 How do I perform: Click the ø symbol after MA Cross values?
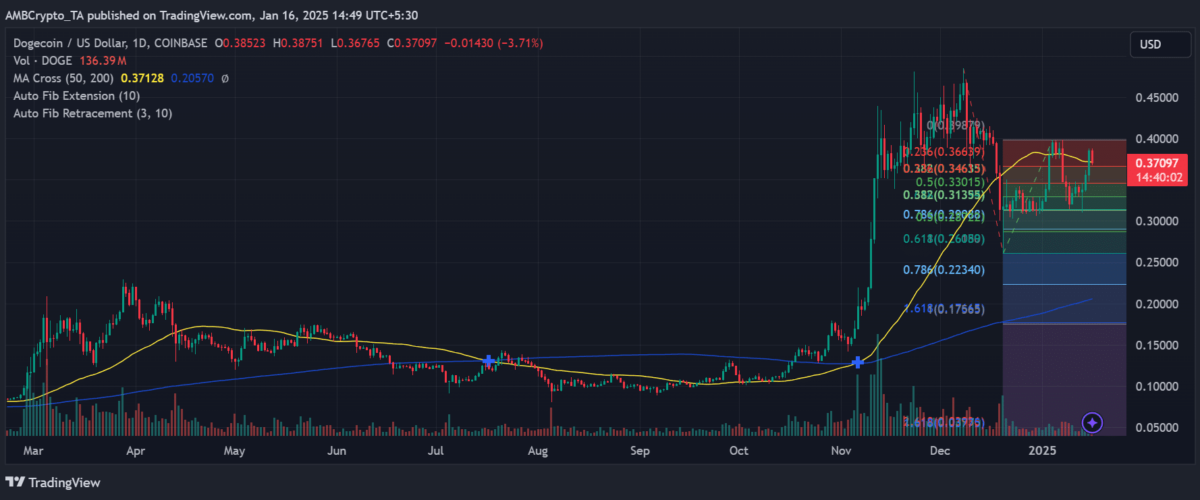[225, 78]
